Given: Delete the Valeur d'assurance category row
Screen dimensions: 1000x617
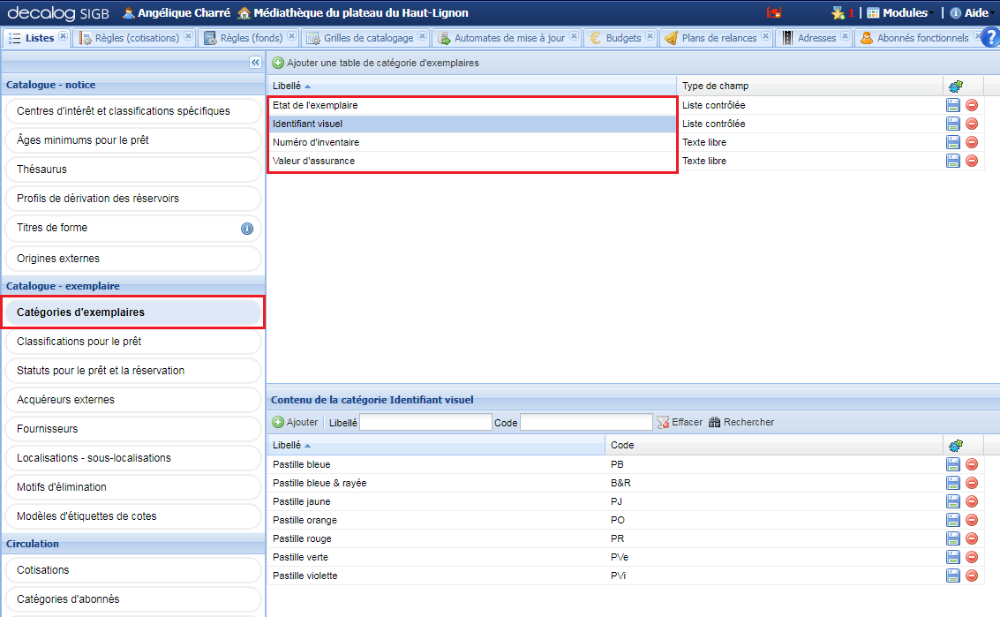Looking at the screenshot, I should pyautogui.click(x=972, y=161).
